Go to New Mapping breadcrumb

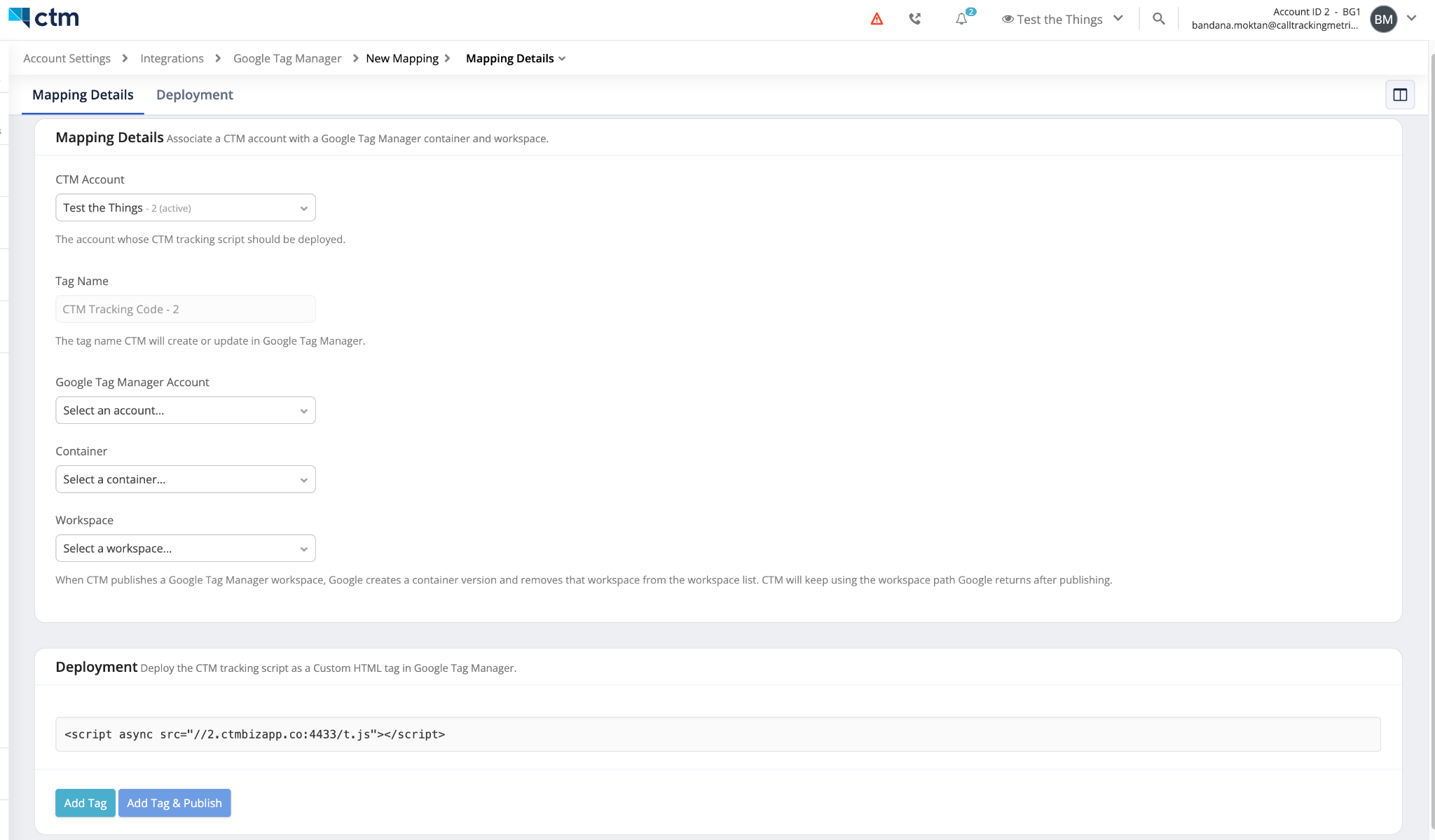tap(402, 58)
